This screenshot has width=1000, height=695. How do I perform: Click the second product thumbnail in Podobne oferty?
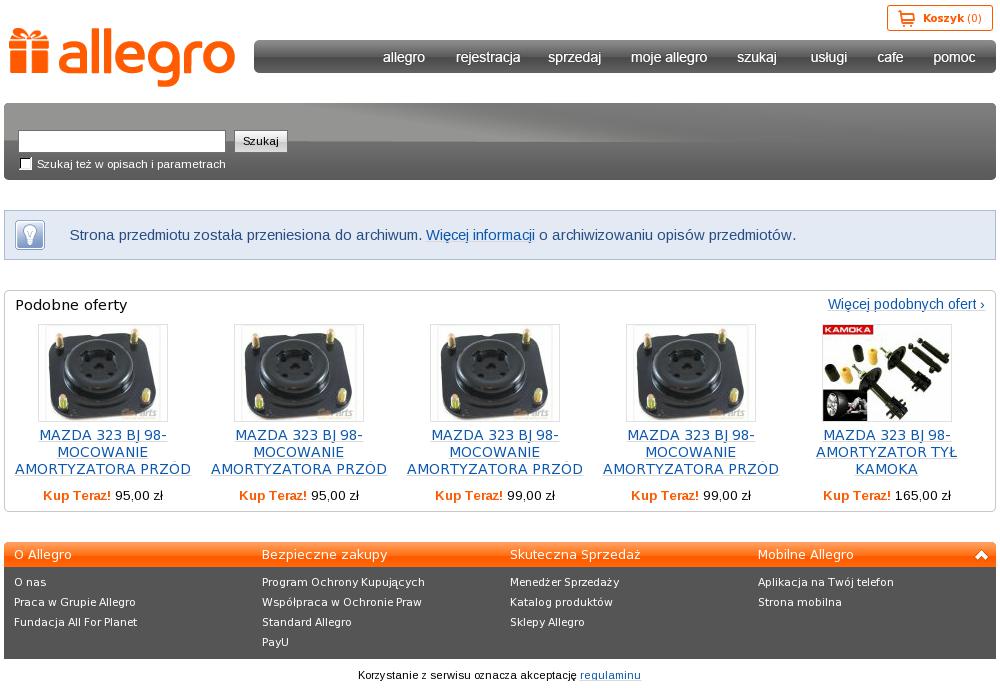299,373
